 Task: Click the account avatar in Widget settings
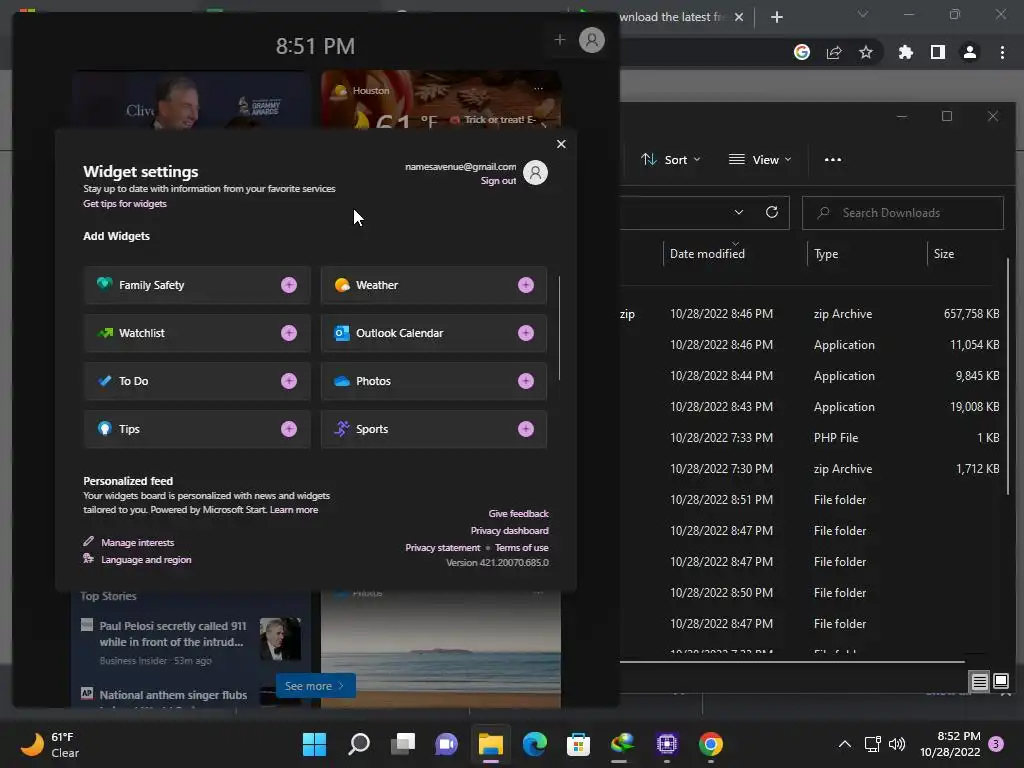click(x=536, y=173)
